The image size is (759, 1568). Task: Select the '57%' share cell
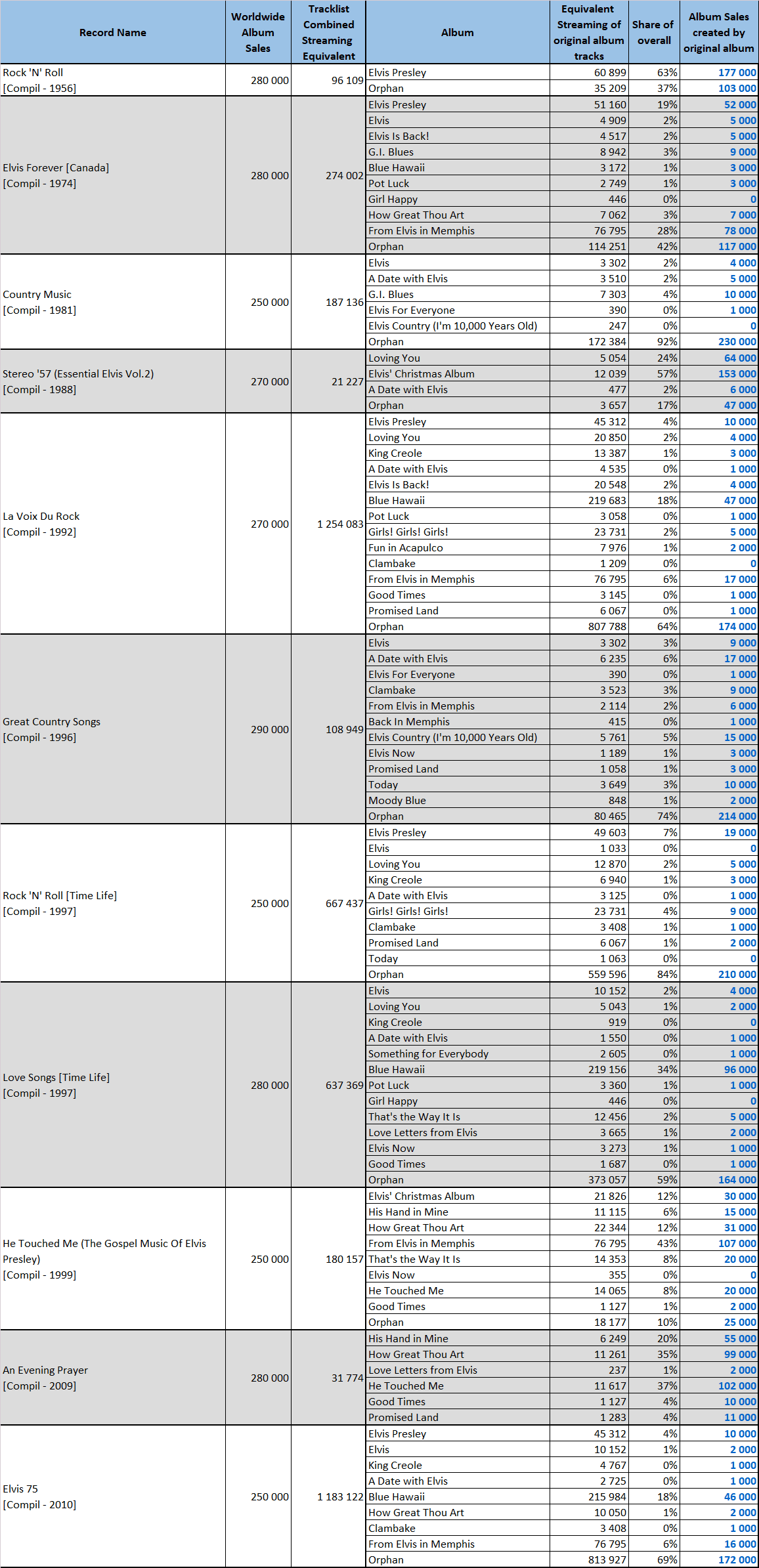(x=654, y=373)
